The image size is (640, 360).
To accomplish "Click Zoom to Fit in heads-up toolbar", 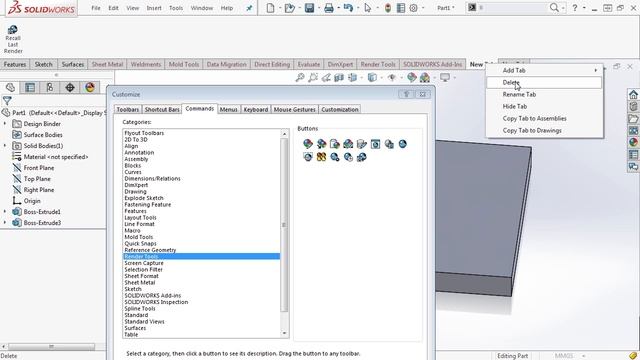I will point(300,77).
